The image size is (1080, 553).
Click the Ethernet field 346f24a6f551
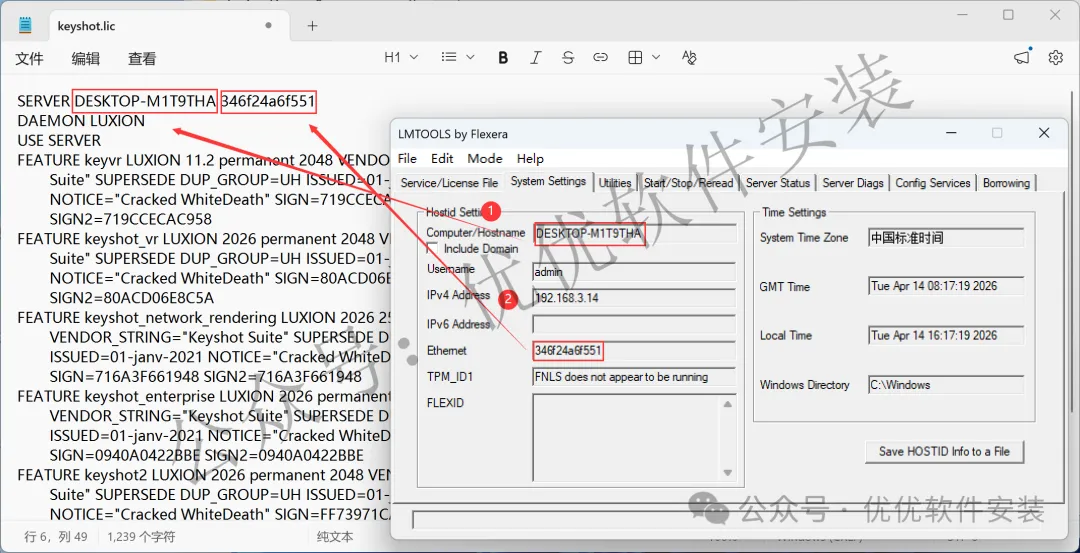click(634, 351)
